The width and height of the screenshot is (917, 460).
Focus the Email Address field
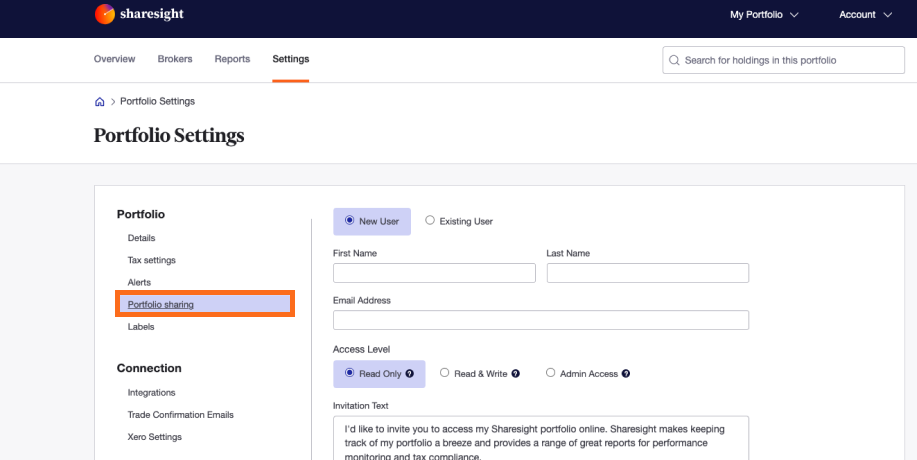(x=541, y=320)
